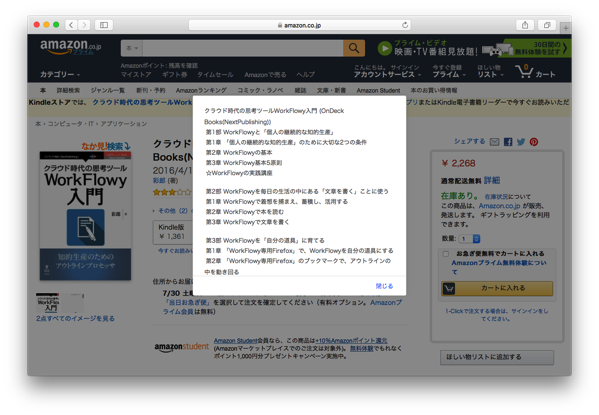Image resolution: width=599 pixels, height=415 pixels.
Task: Open ギフト券 link
Action: click(x=175, y=75)
